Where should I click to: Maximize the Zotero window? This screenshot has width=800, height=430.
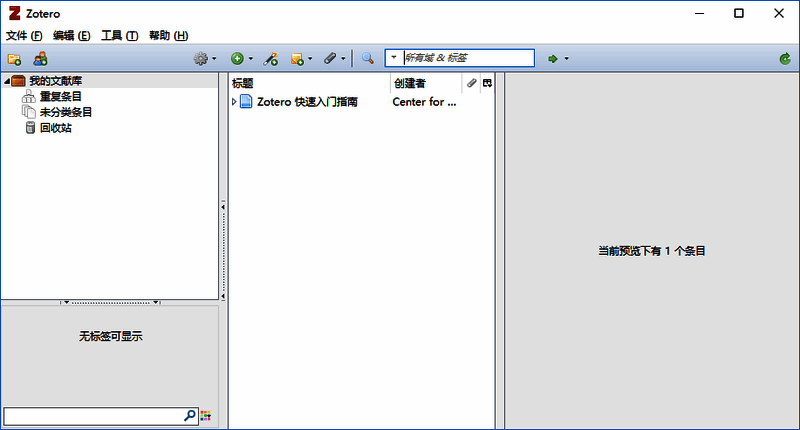point(739,13)
